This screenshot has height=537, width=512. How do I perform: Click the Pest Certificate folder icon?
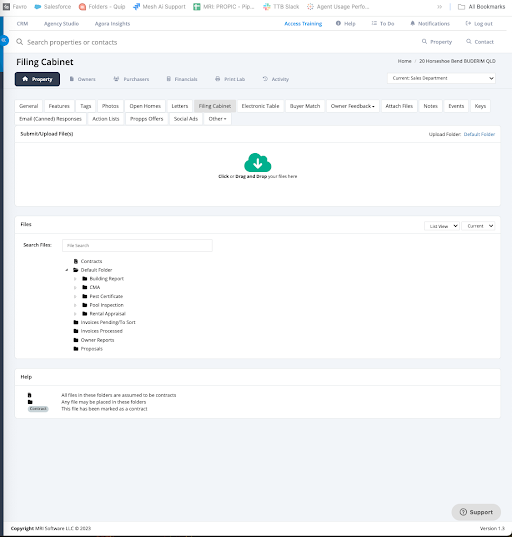(x=85, y=296)
